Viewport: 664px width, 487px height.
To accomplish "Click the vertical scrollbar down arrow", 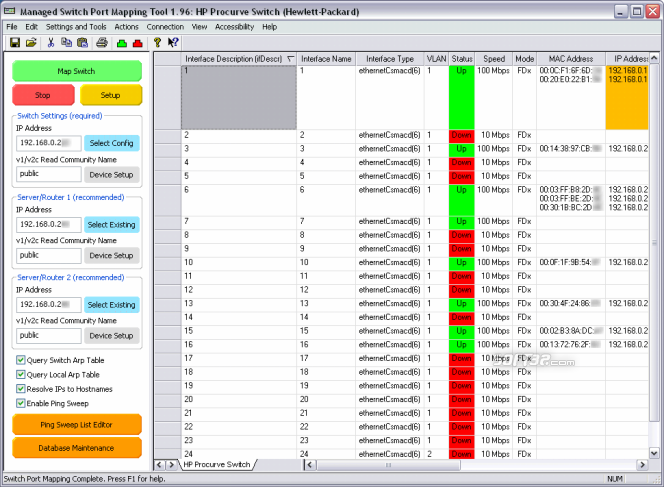I will click(x=654, y=453).
